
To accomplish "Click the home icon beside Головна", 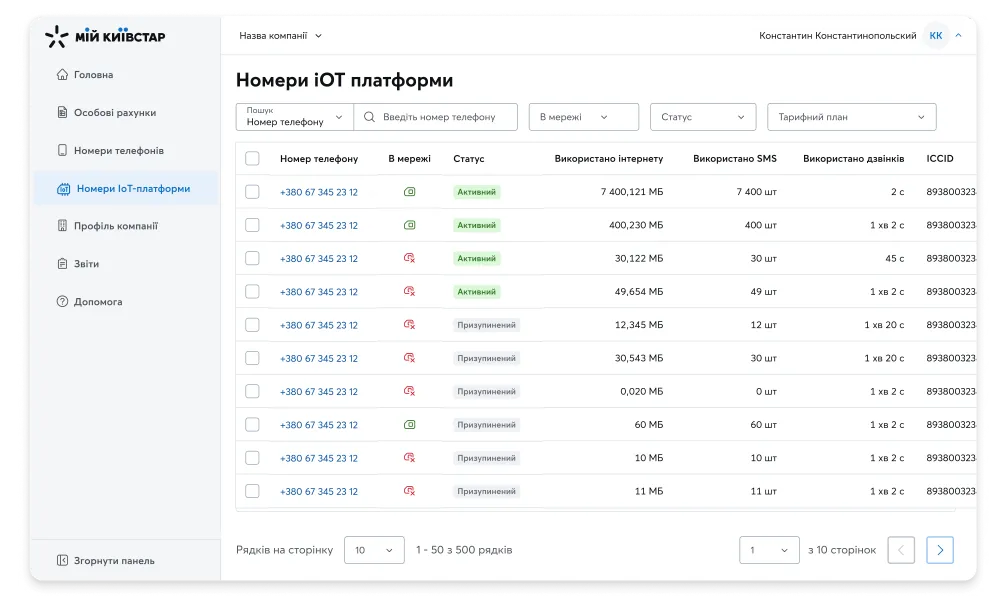I will point(62,74).
